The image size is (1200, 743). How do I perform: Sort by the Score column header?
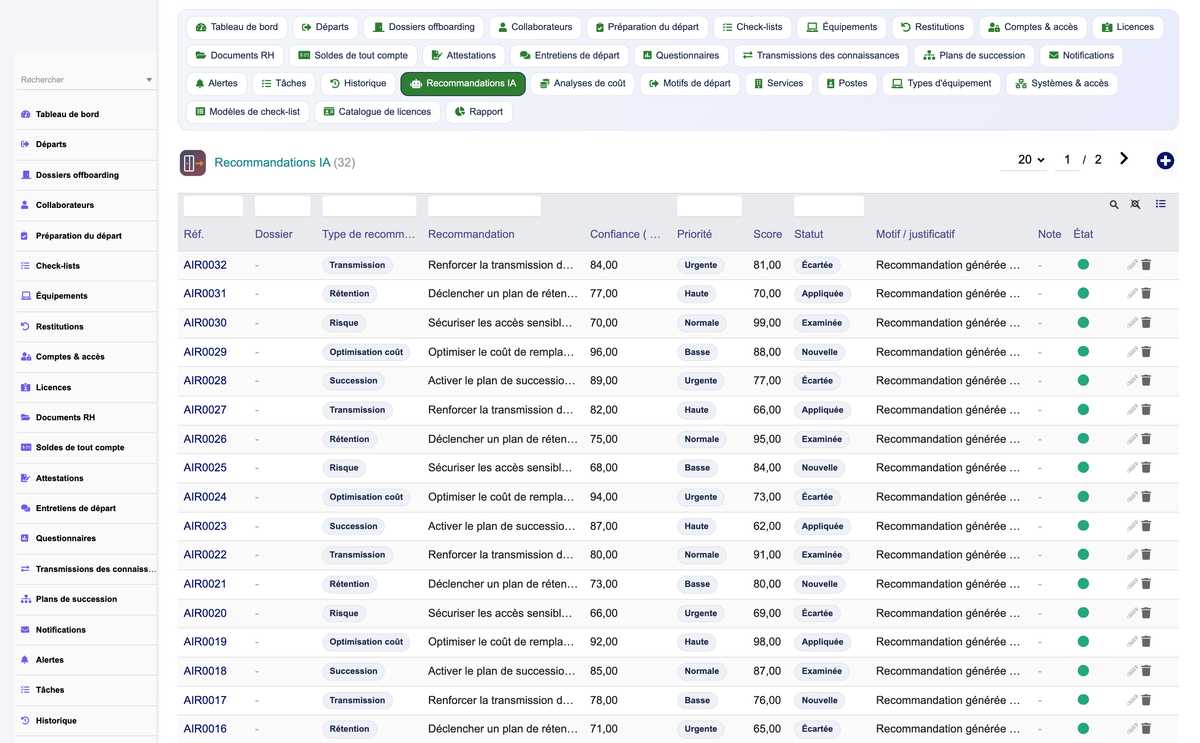click(768, 234)
